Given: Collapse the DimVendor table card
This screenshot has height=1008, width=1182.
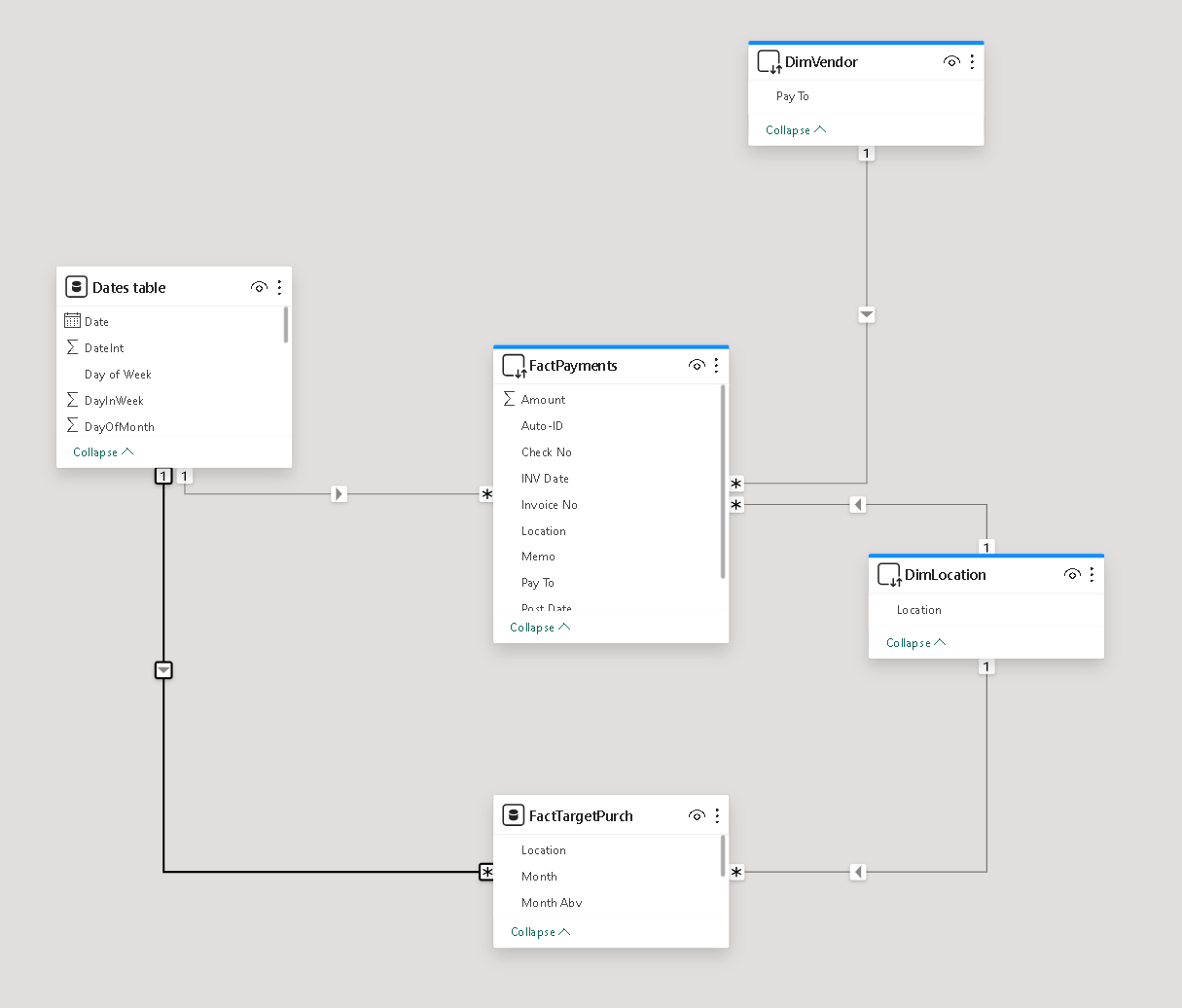Looking at the screenshot, I should 796,130.
